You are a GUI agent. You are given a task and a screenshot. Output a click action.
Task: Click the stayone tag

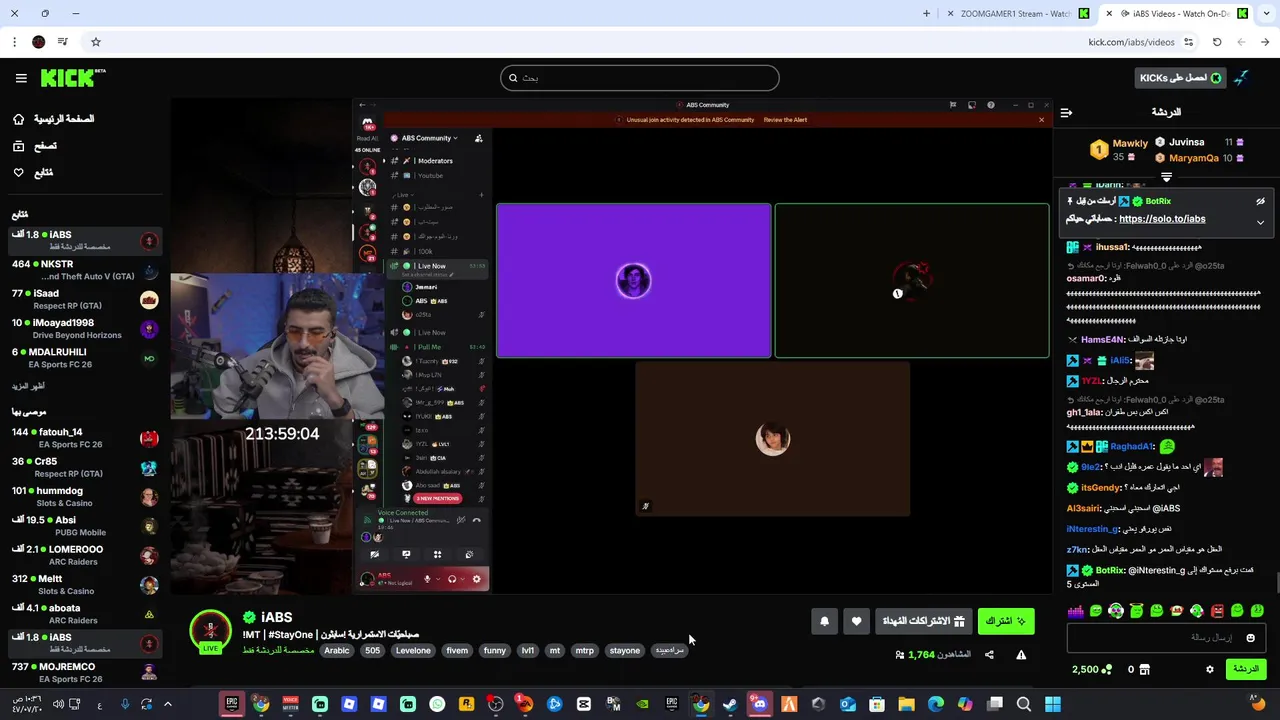tap(625, 651)
